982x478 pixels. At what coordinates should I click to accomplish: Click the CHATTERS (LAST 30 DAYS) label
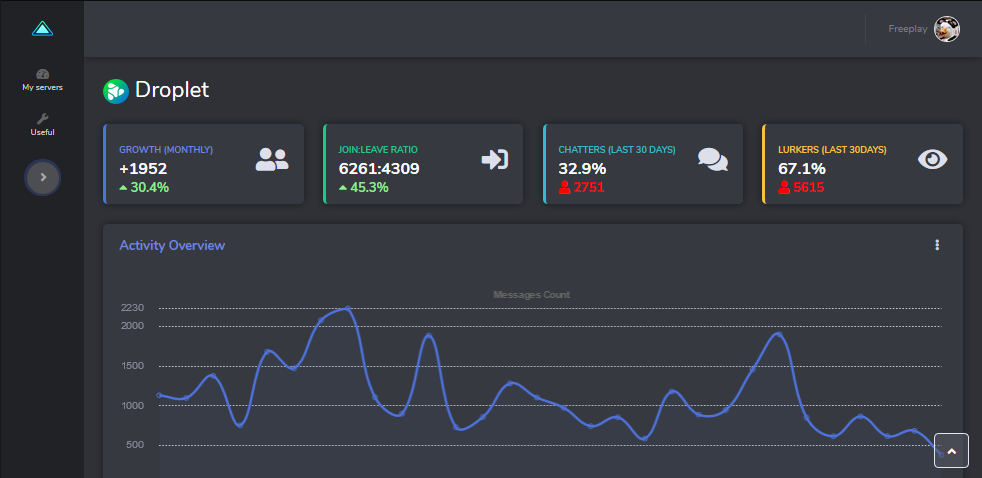click(617, 150)
